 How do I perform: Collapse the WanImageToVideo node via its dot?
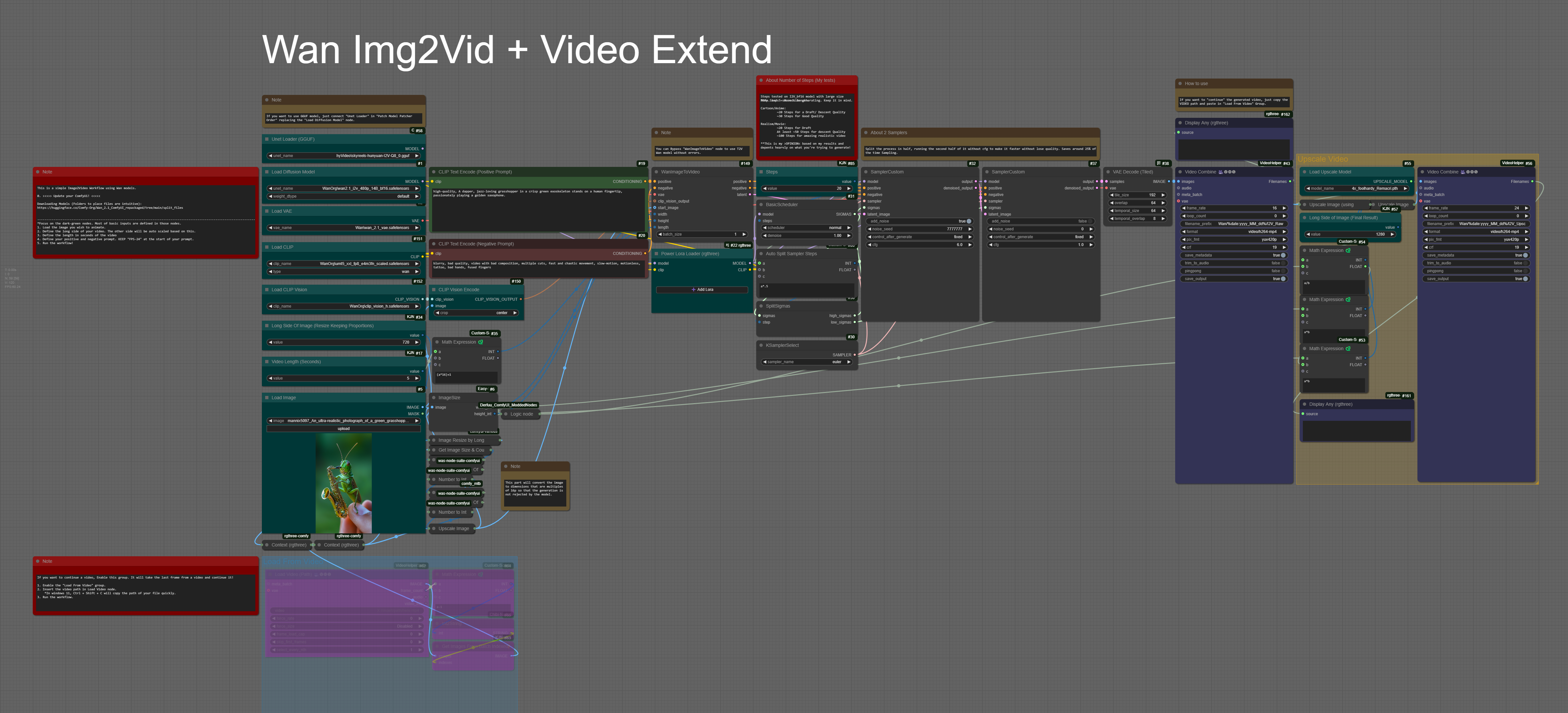[656, 172]
